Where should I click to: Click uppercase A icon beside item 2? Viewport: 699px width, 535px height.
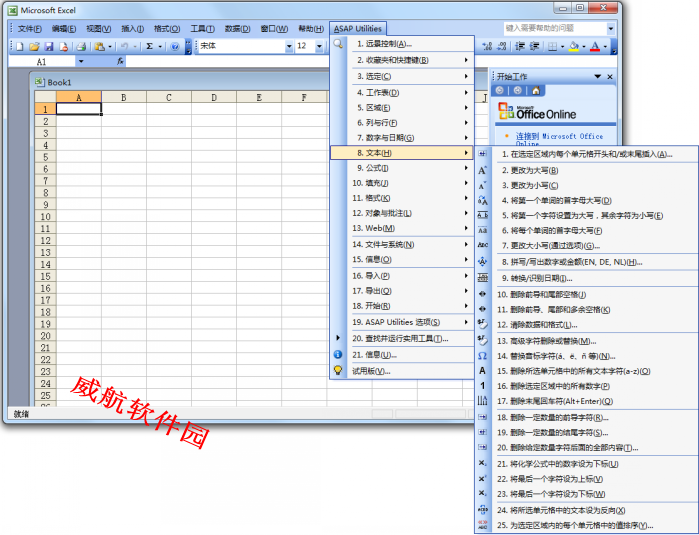tap(482, 170)
